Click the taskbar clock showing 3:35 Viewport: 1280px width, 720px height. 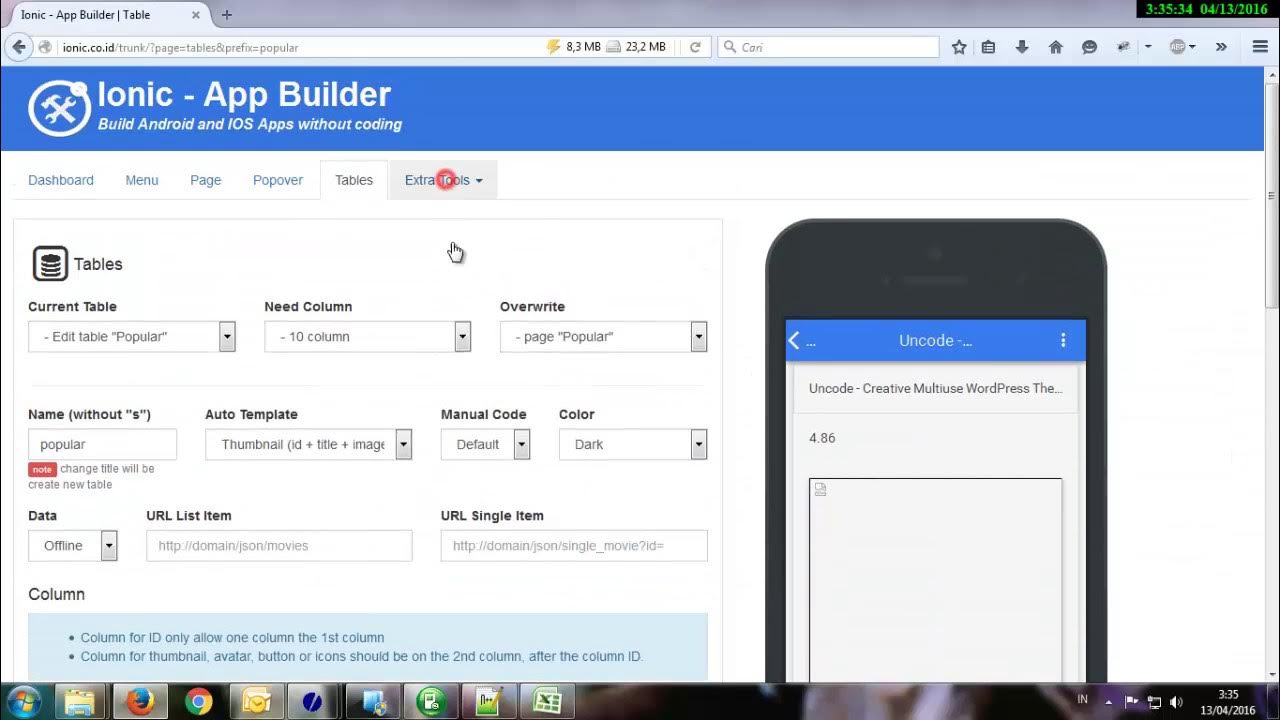pos(1229,702)
